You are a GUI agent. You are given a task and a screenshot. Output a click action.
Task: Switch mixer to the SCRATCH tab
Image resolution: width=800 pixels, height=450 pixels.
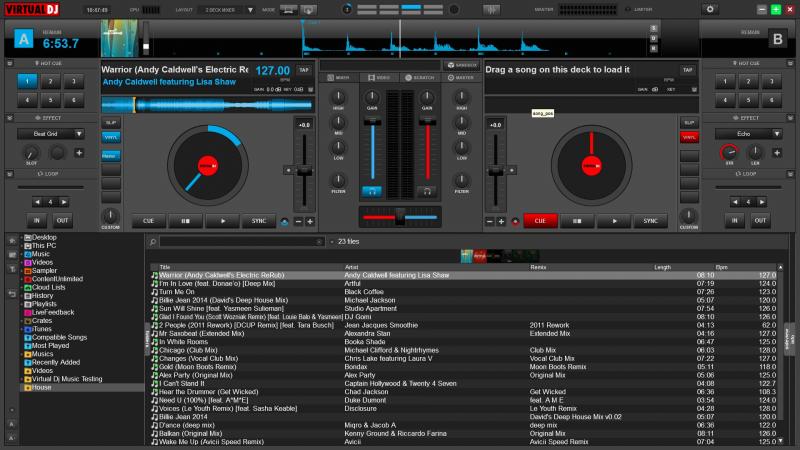coord(419,78)
